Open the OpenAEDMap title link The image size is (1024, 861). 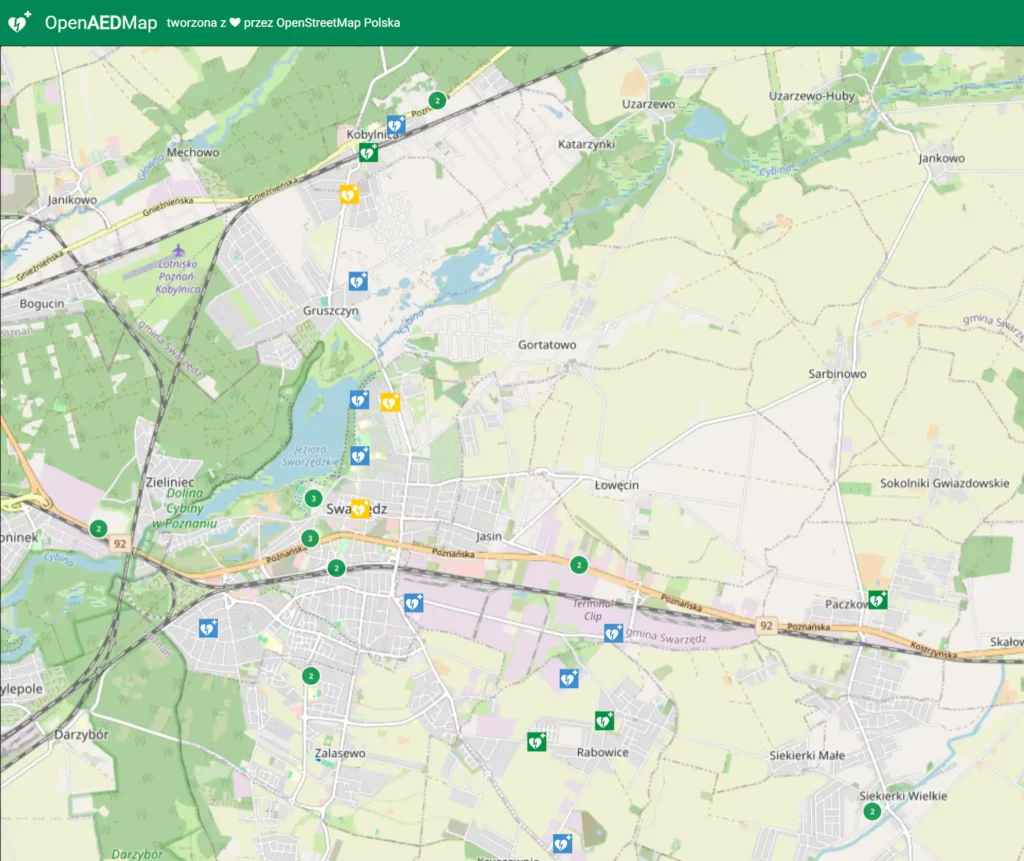click(x=101, y=23)
